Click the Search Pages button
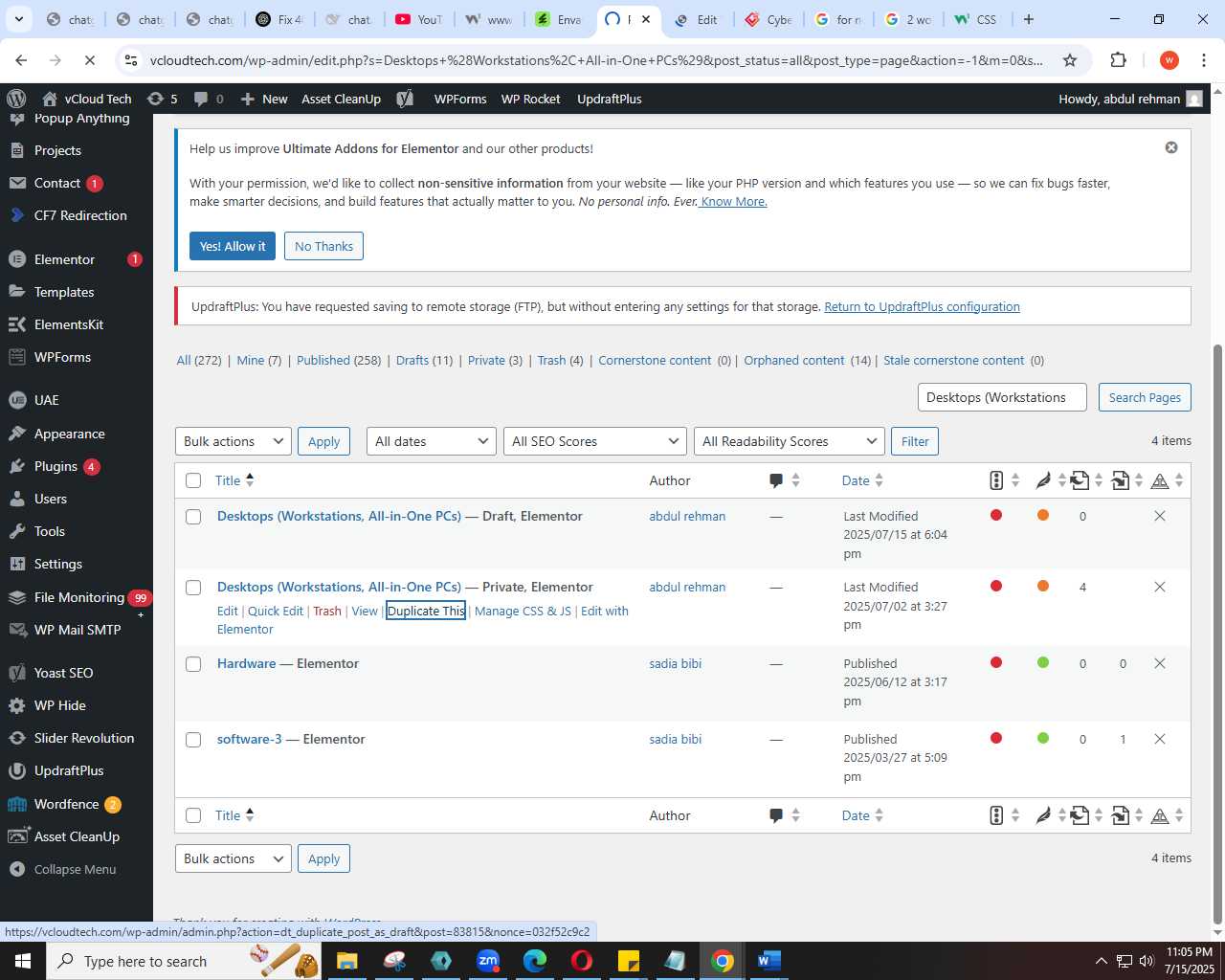 (x=1145, y=397)
